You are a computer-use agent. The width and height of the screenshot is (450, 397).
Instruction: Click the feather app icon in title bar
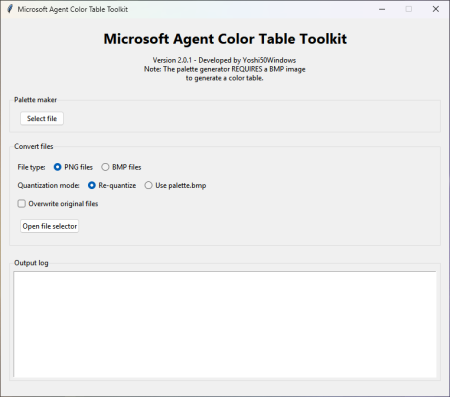[10, 9]
